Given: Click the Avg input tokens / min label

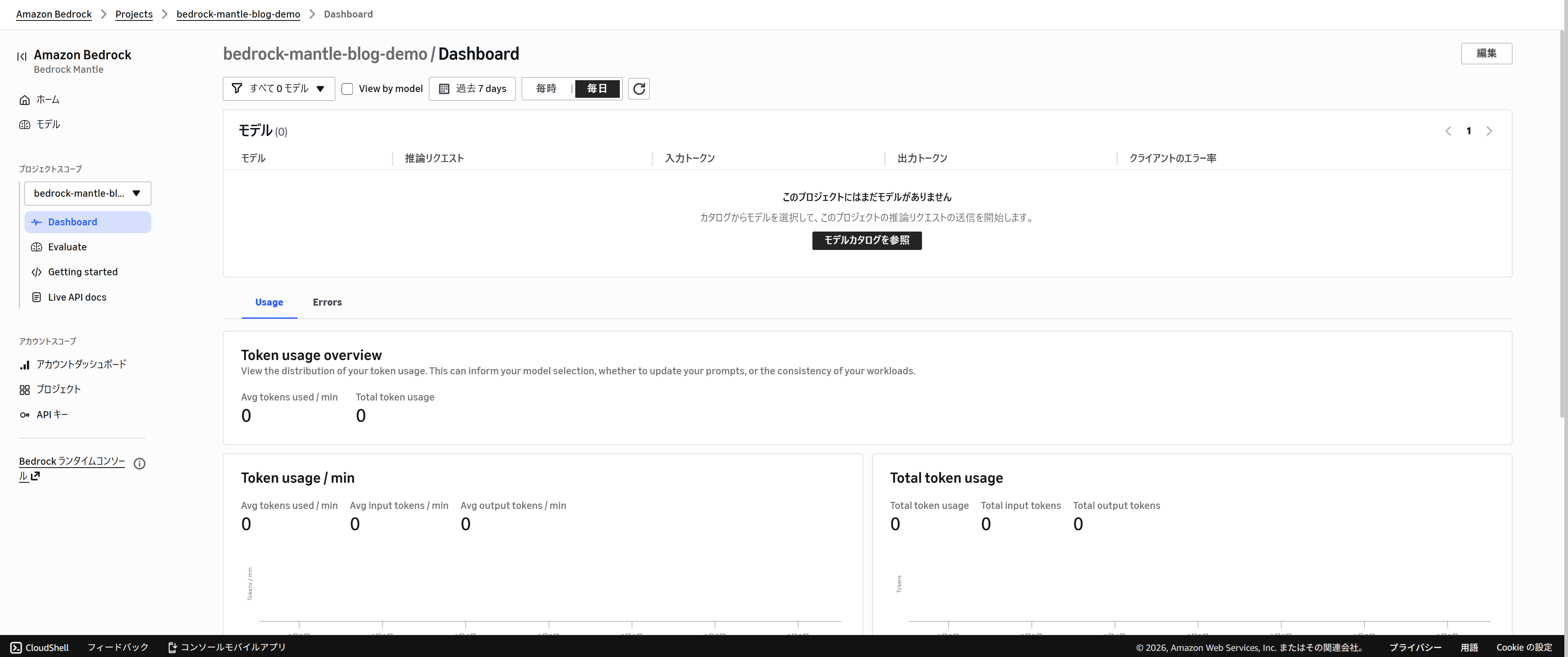Looking at the screenshot, I should click(x=399, y=505).
